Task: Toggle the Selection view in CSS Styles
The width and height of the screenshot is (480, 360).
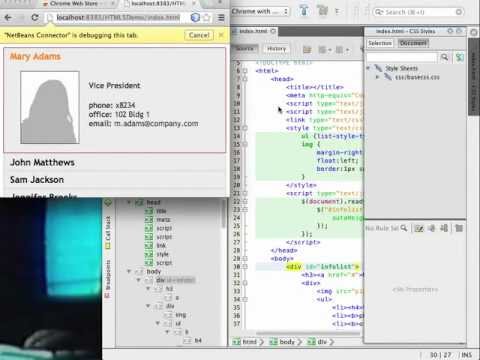Action: [380, 43]
